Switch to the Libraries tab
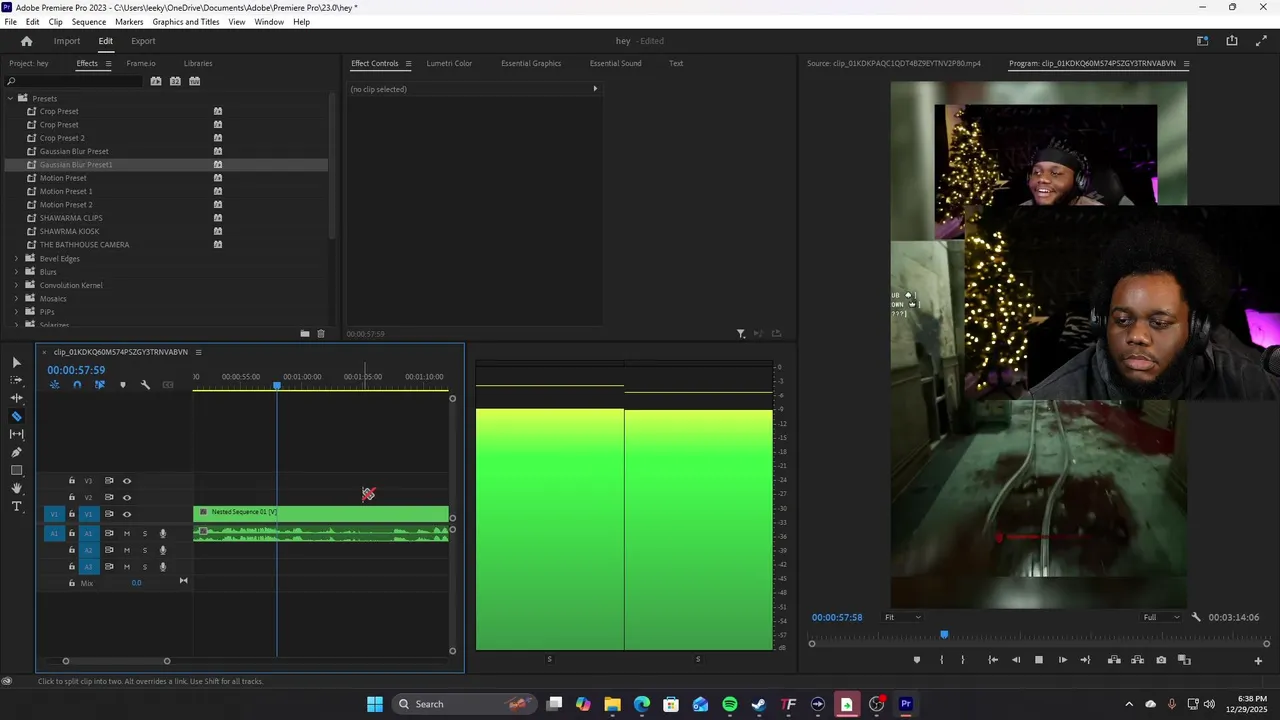This screenshot has height=720, width=1280. (198, 63)
